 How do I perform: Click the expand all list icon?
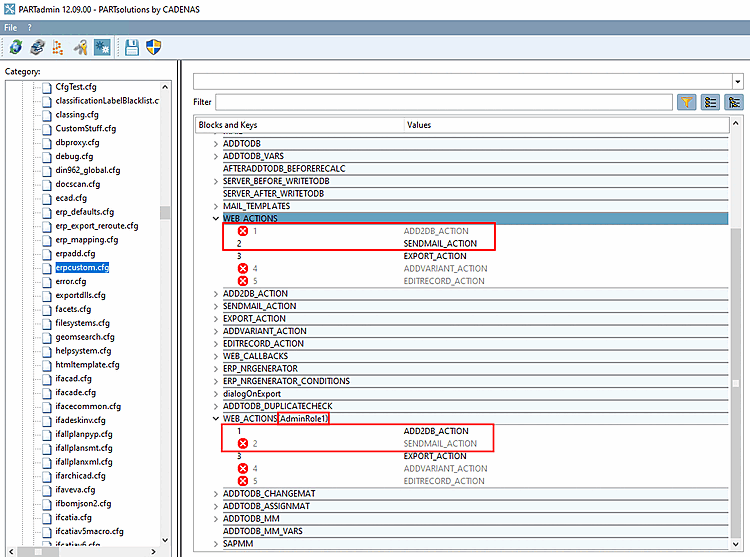coord(710,102)
